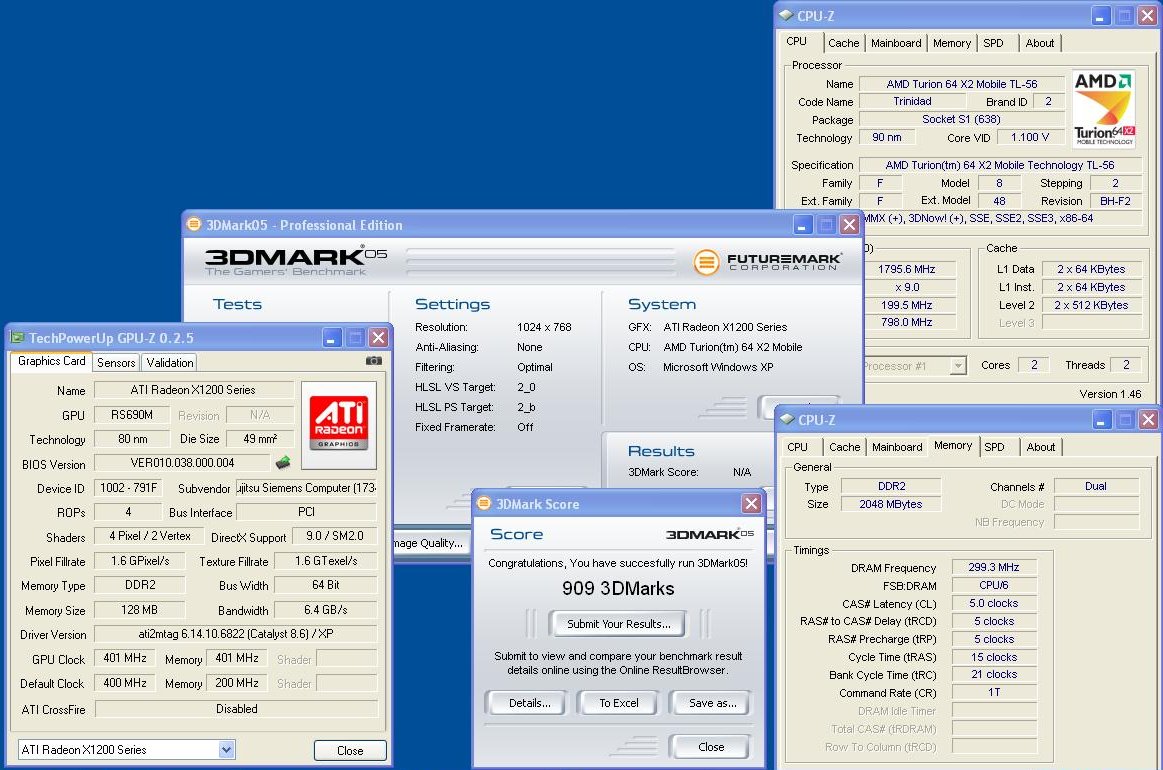
Task: Click the Close button at GPU-Z bottom
Action: coord(350,751)
